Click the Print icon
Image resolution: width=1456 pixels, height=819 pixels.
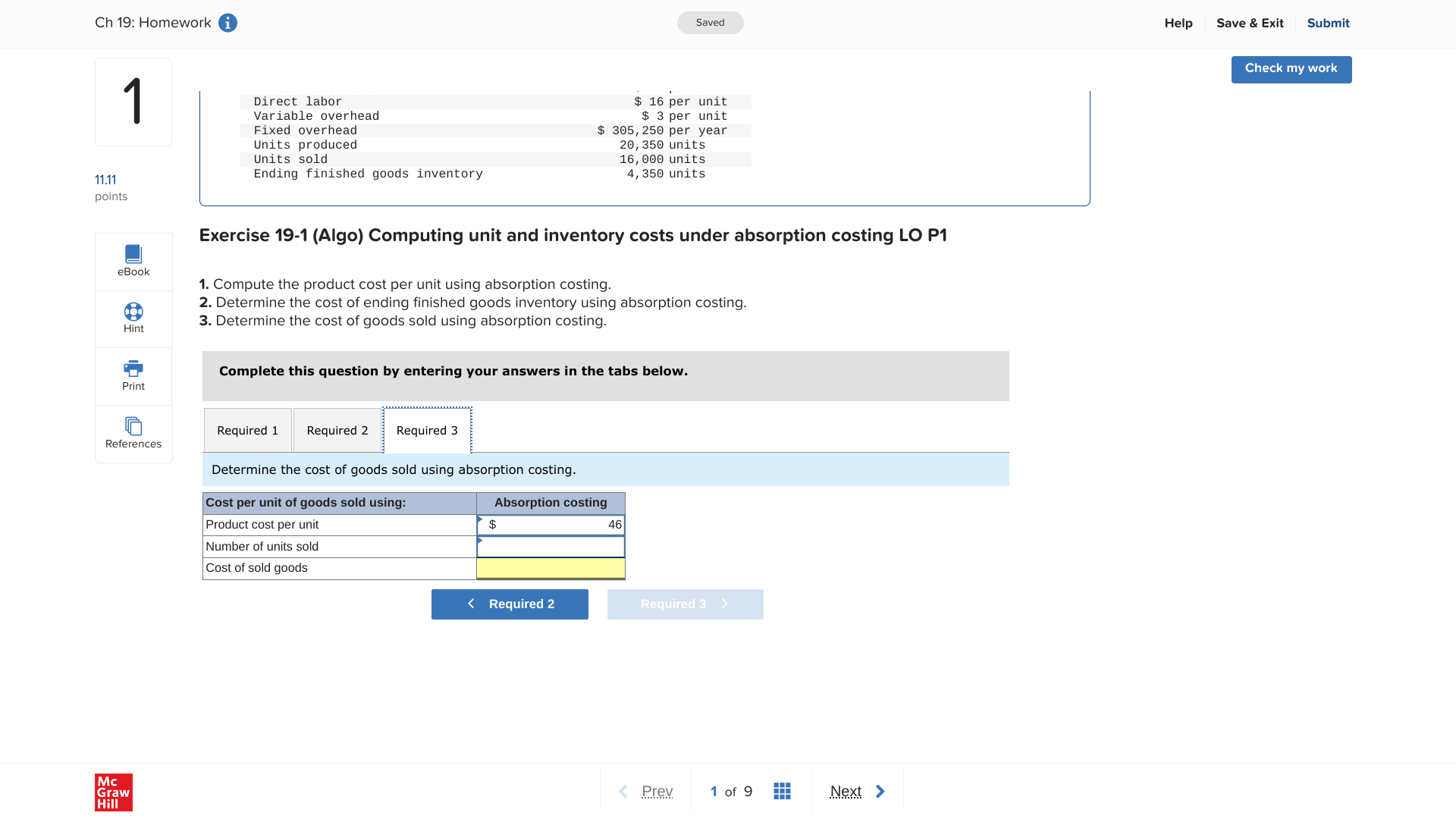point(133,375)
